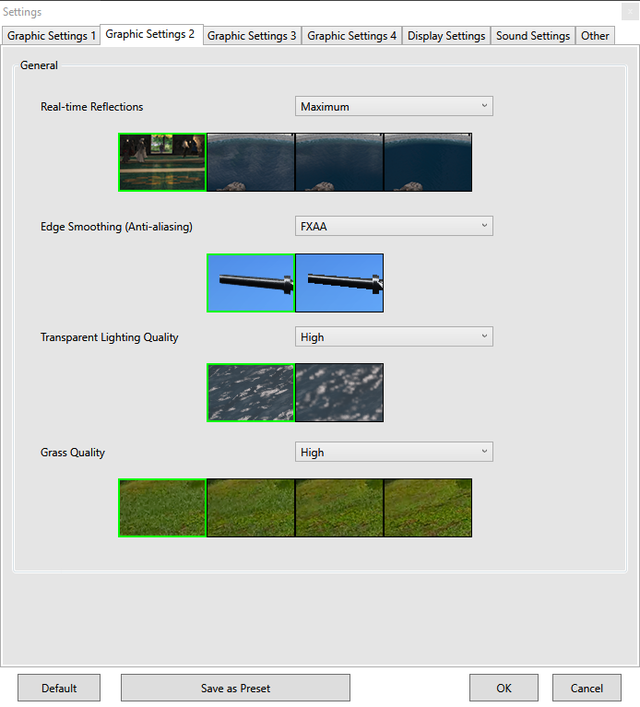Image resolution: width=640 pixels, height=707 pixels.
Task: Open the Real-time Reflections dropdown
Action: 394,106
